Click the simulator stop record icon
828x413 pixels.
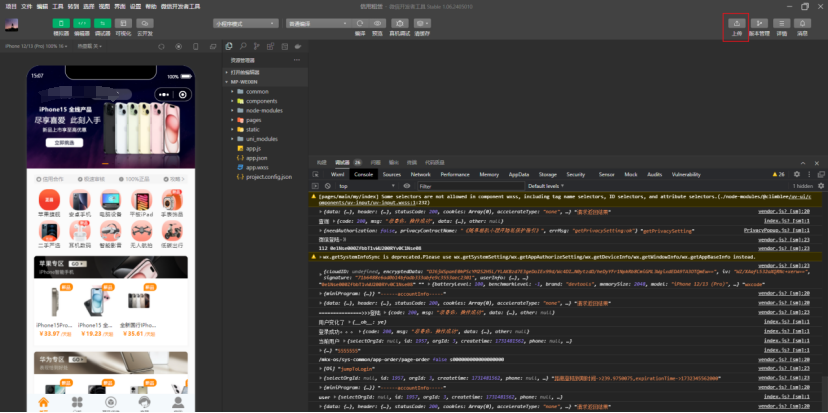tap(178, 46)
